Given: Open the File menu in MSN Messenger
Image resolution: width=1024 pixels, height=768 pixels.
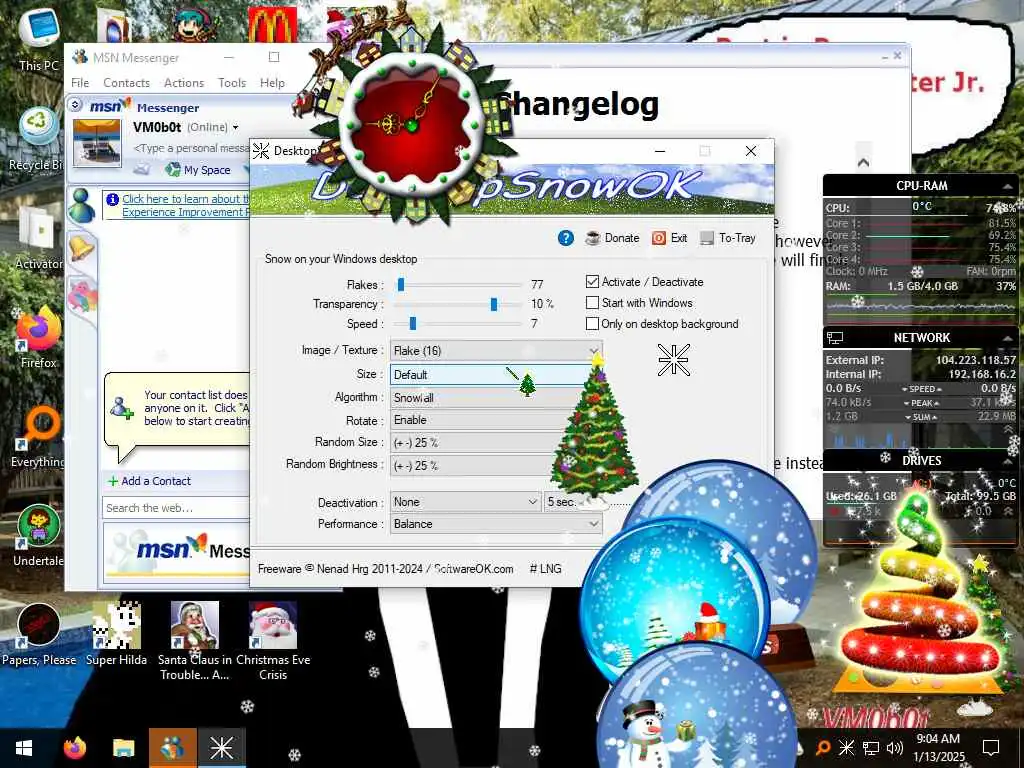Looking at the screenshot, I should (80, 83).
